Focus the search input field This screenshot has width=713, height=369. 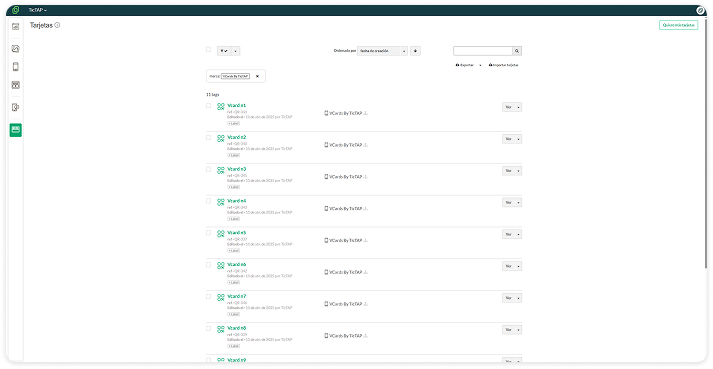click(483, 51)
